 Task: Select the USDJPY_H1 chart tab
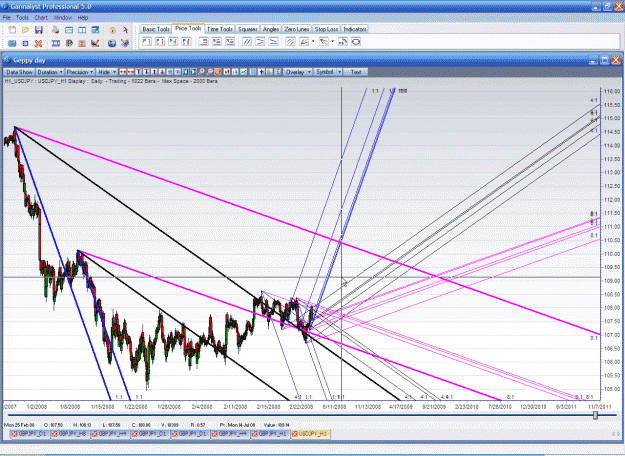coord(311,434)
